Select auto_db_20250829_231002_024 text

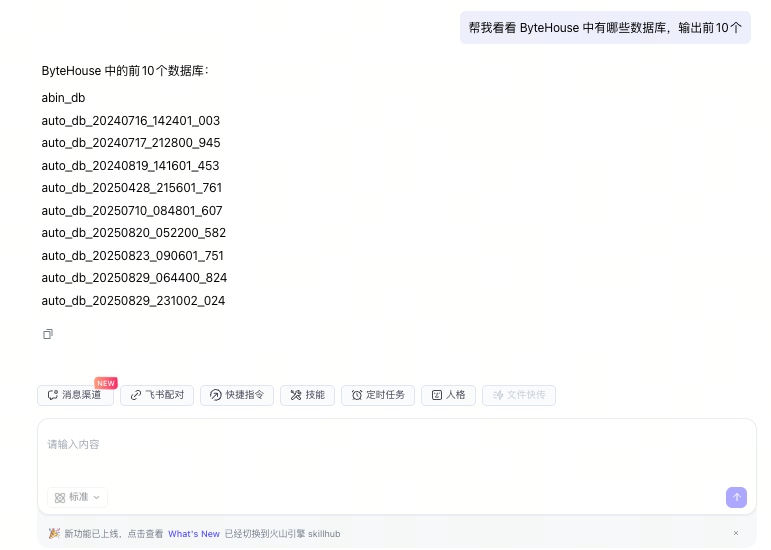click(x=133, y=301)
